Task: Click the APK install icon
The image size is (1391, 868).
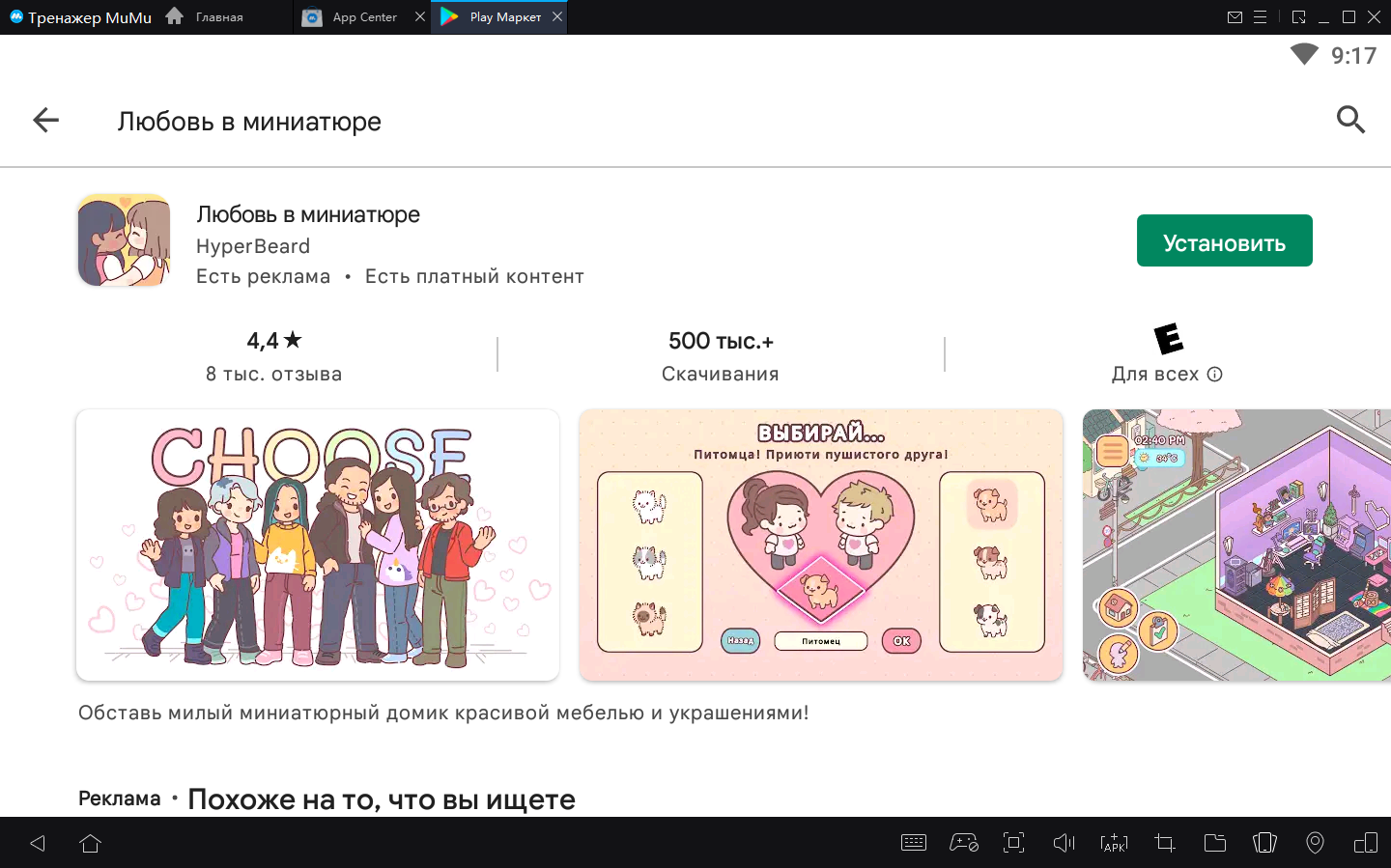Action: pos(1114,843)
